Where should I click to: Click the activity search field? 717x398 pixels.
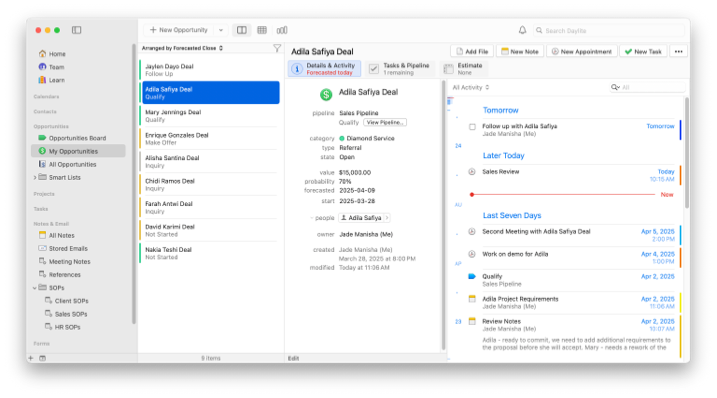coord(647,87)
